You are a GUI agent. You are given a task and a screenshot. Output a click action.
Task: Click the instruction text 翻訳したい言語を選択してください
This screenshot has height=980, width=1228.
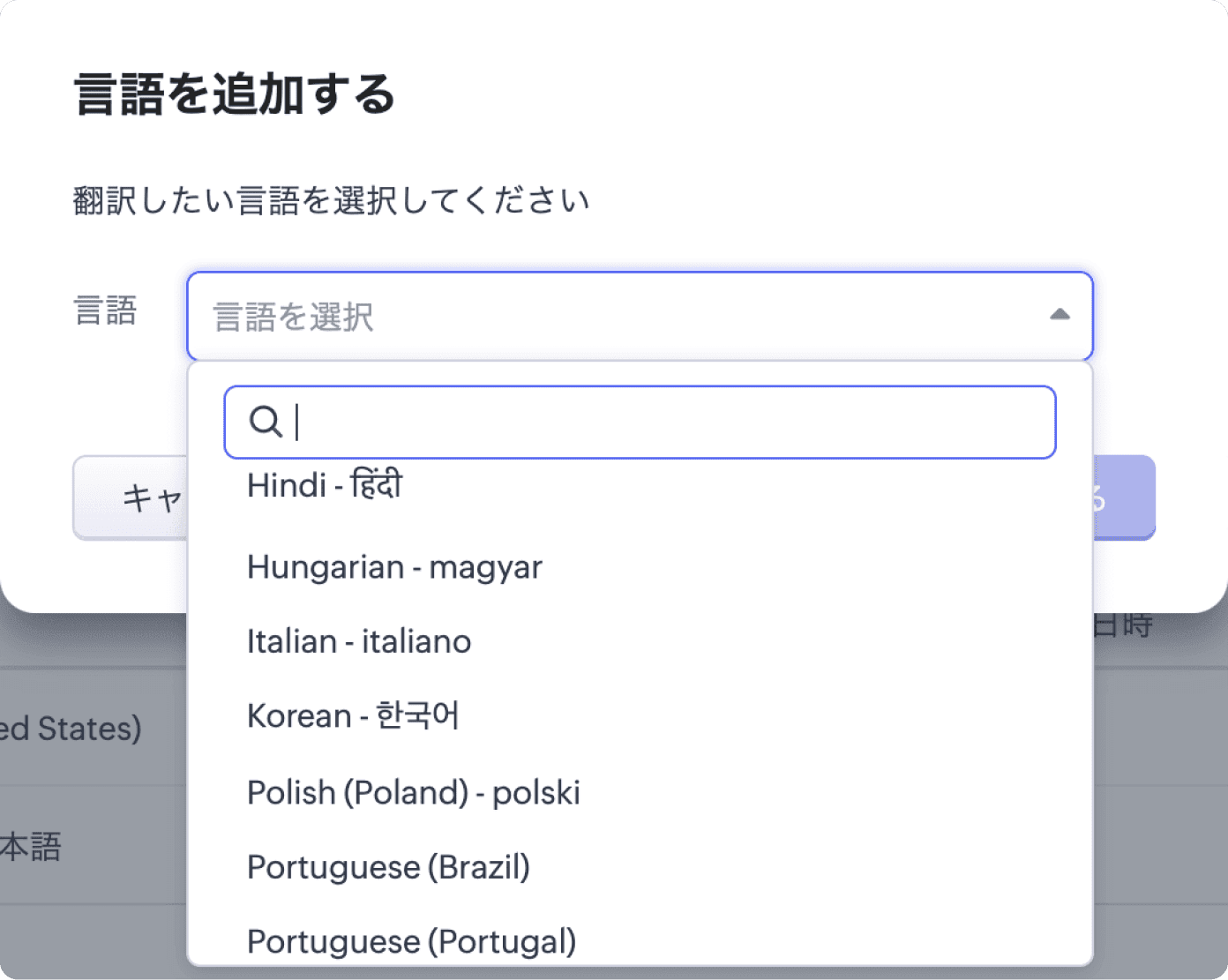coord(331,199)
